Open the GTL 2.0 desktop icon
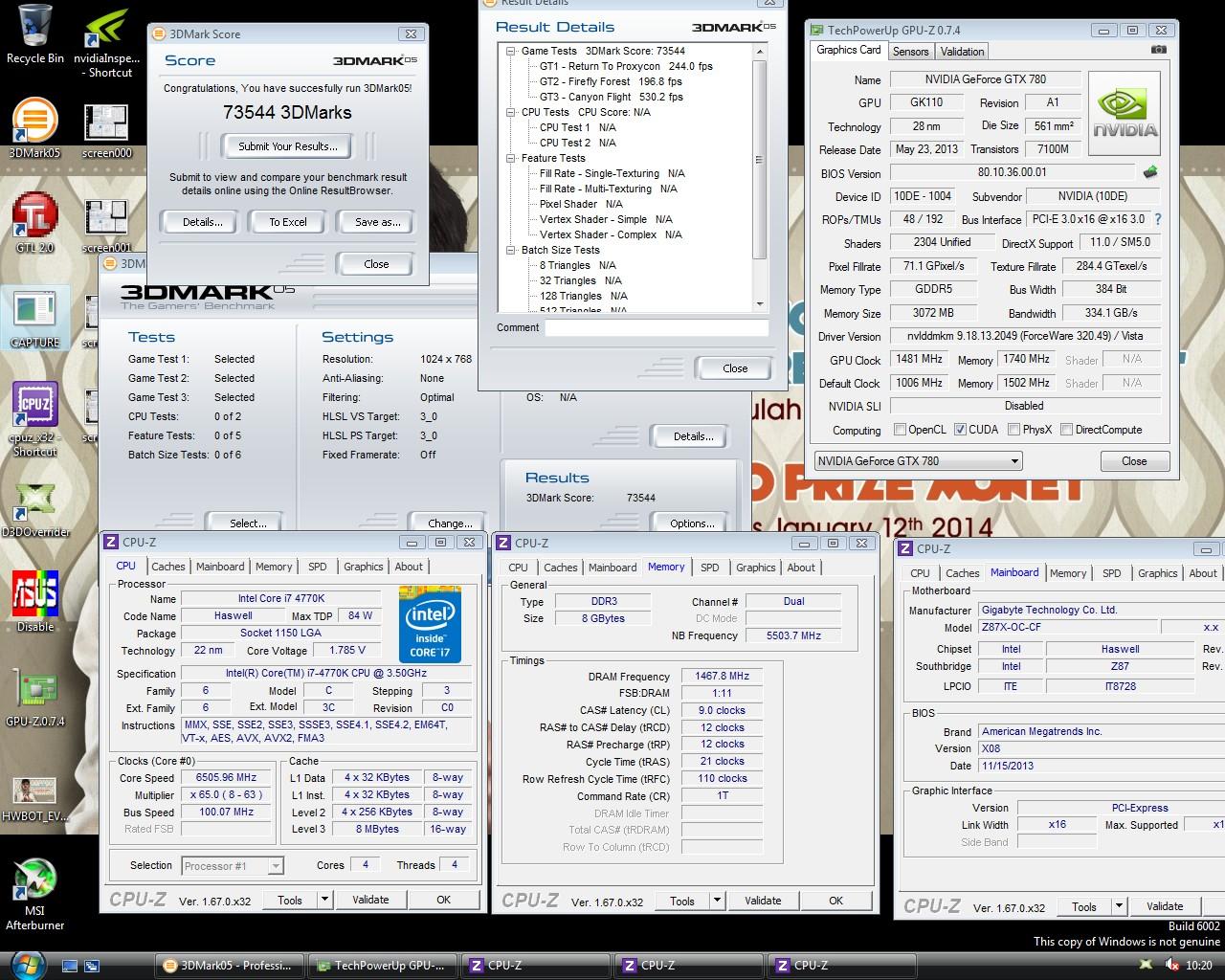1225x980 pixels. pyautogui.click(x=35, y=222)
